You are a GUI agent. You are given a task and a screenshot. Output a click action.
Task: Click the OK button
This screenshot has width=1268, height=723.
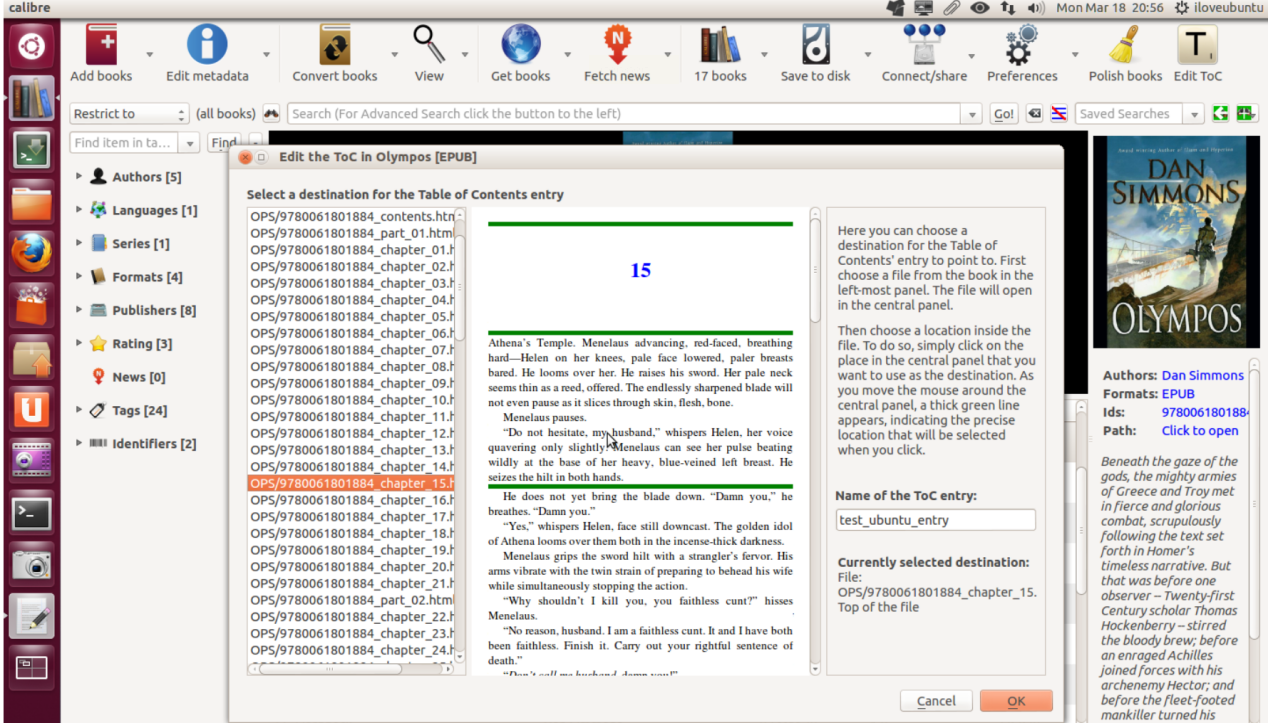(x=1016, y=701)
